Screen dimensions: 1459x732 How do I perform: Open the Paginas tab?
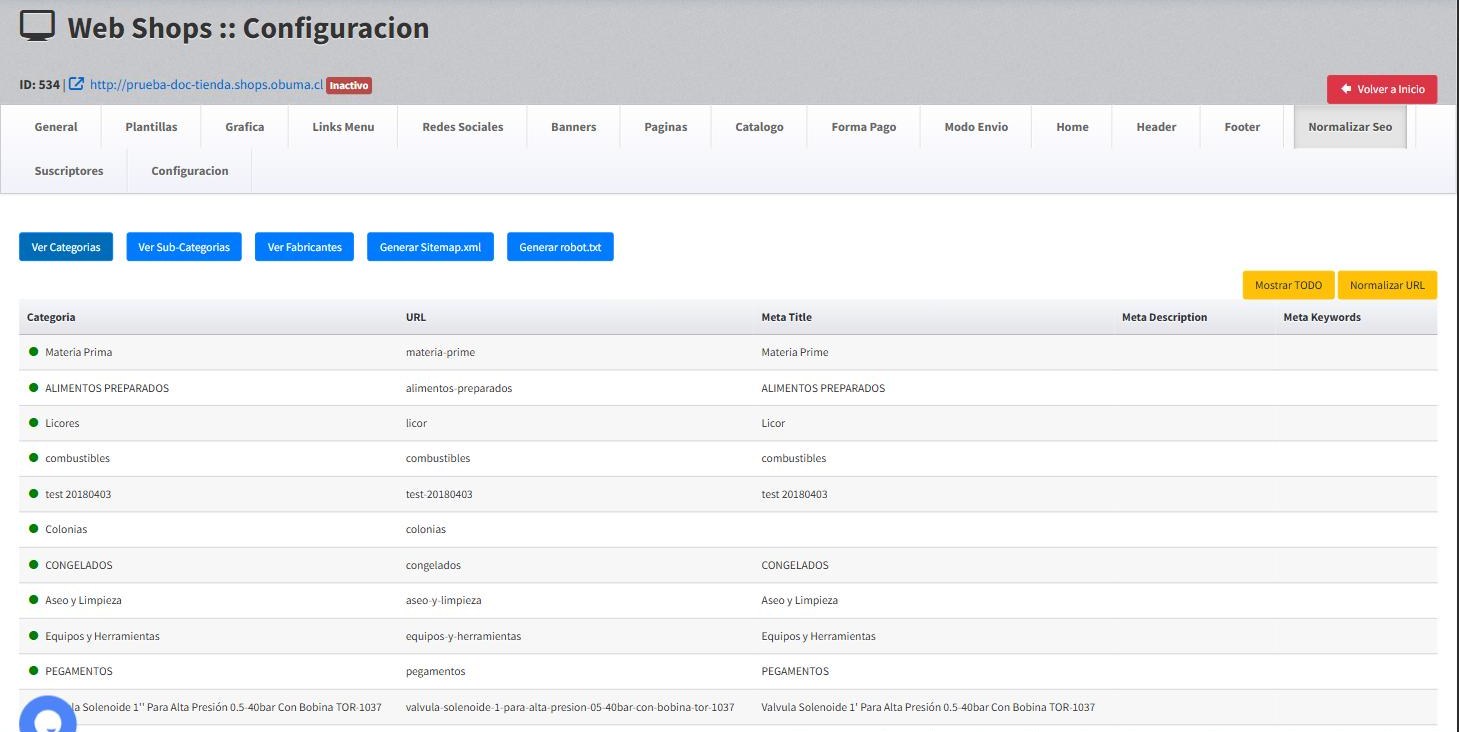pyautogui.click(x=666, y=127)
